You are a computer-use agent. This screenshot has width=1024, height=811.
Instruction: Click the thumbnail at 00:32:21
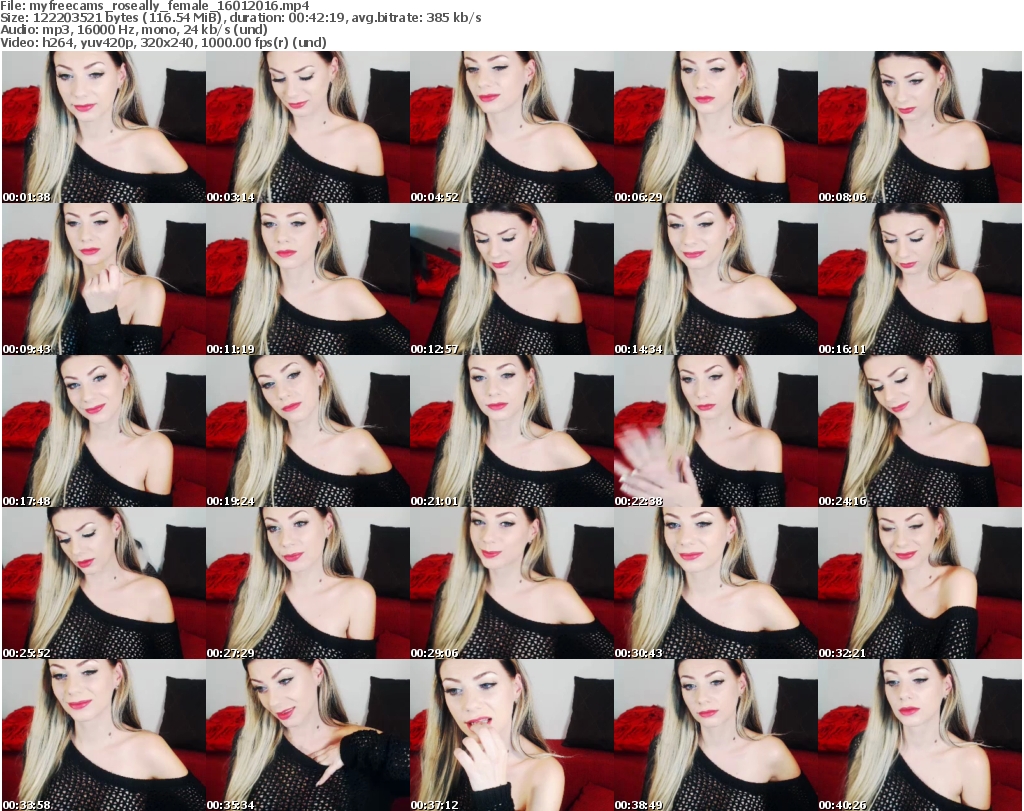pyautogui.click(x=920, y=582)
